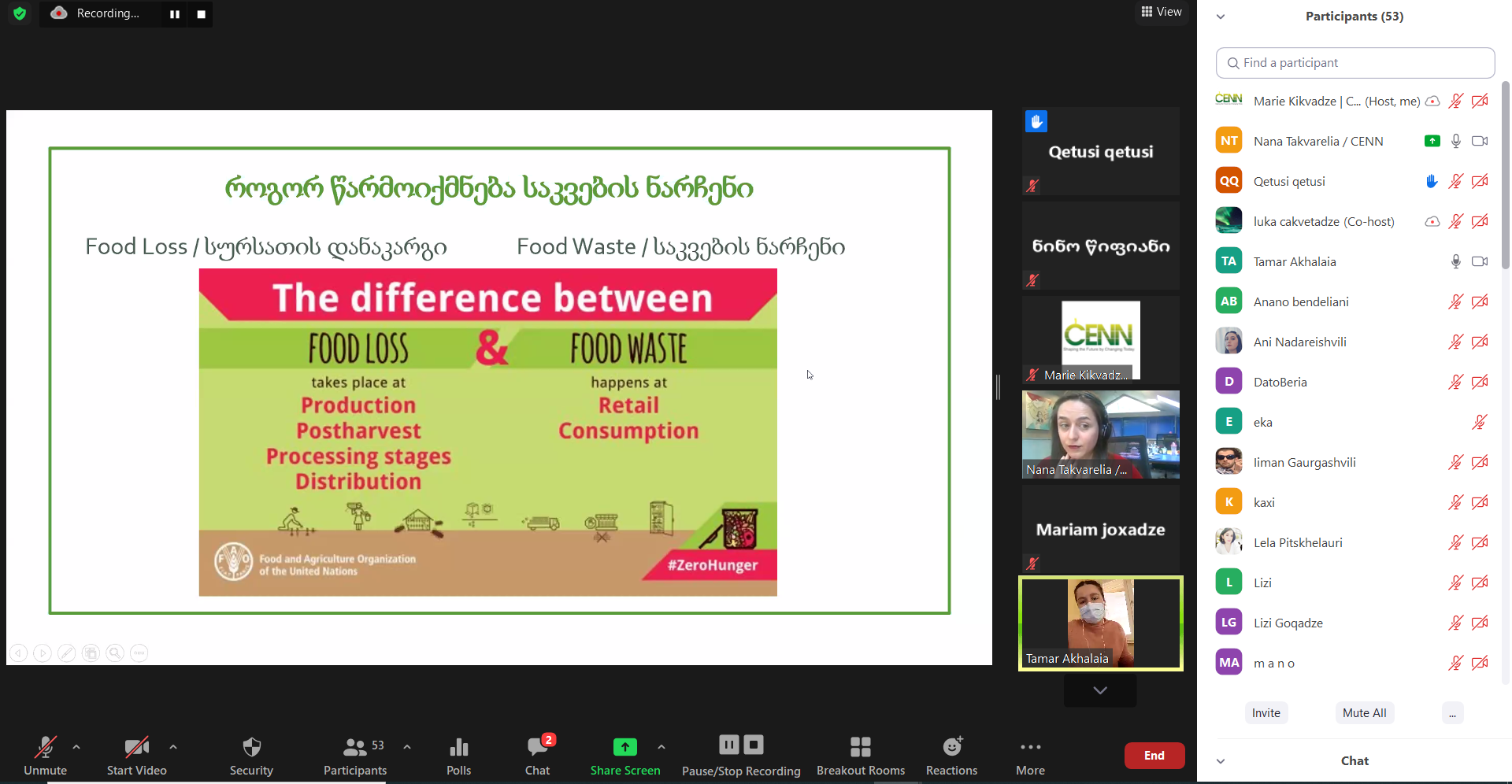The image size is (1512, 784).
Task: Click the Find a participant search field
Action: click(1354, 63)
